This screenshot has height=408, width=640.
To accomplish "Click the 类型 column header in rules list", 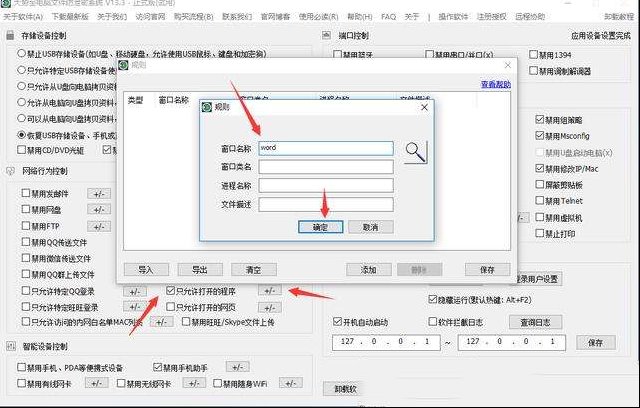I will [136, 100].
